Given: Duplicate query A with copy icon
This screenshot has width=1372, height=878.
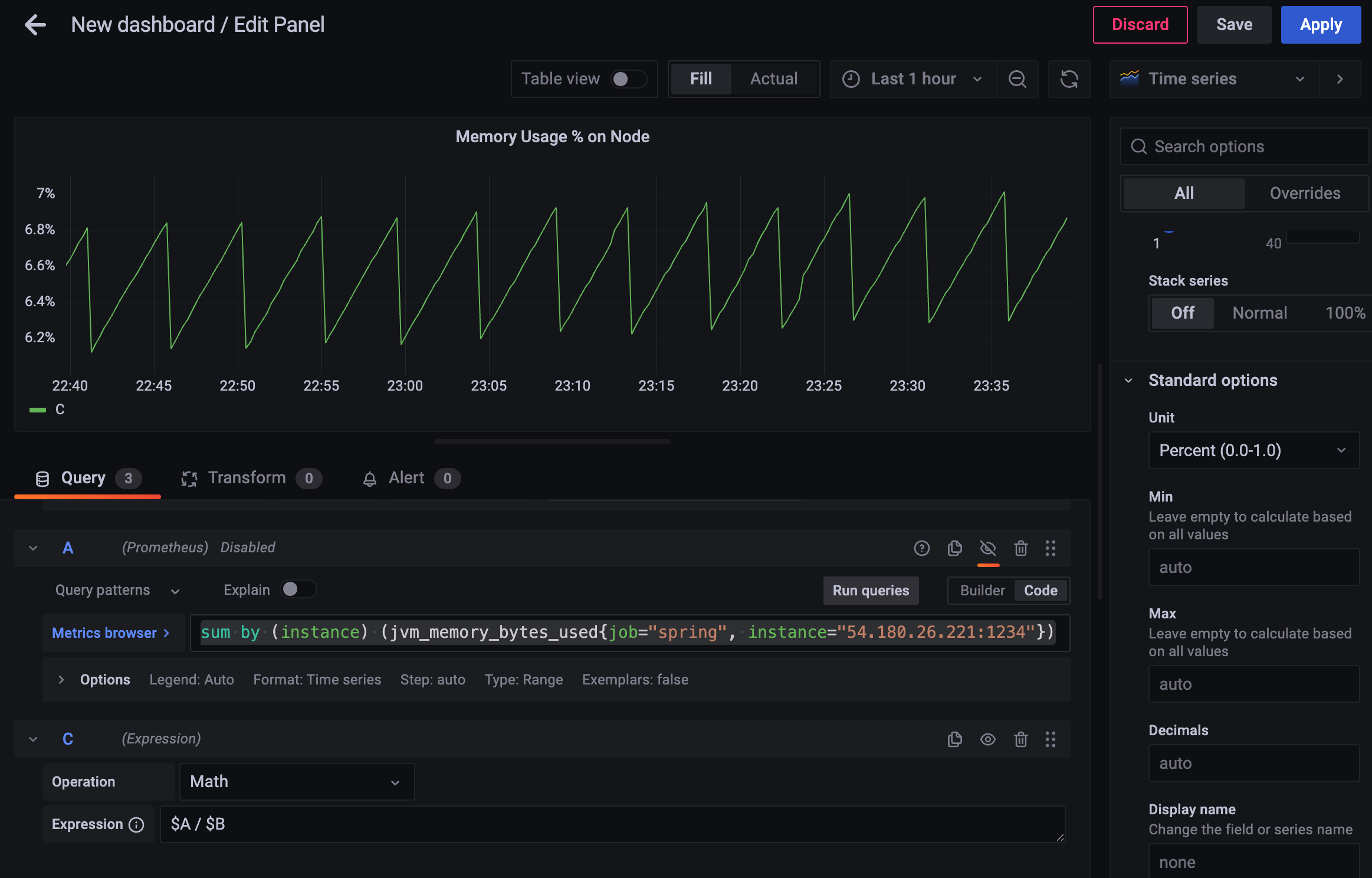Looking at the screenshot, I should point(954,548).
